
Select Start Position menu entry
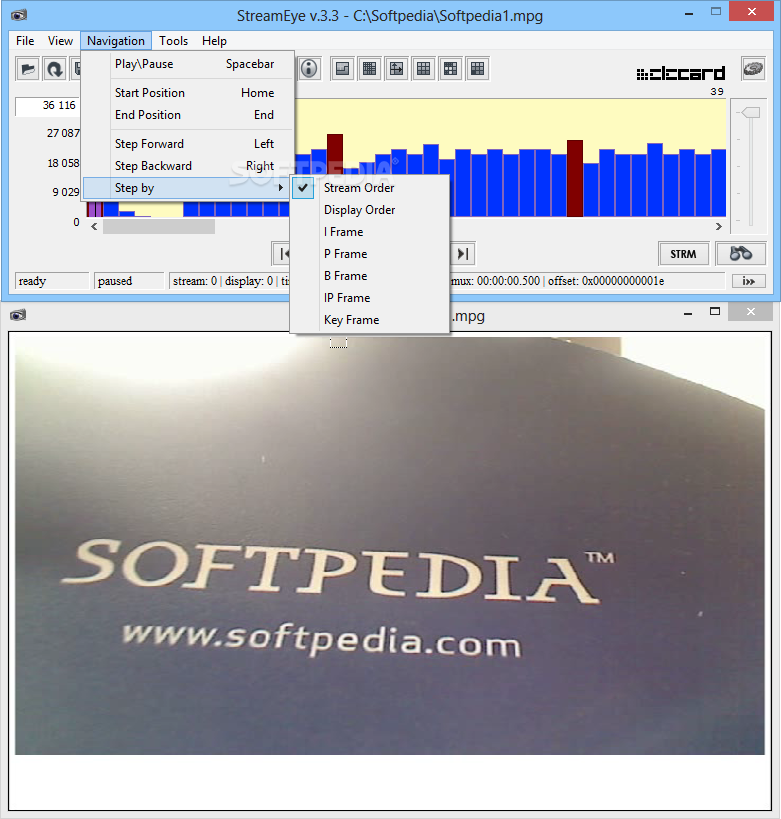pyautogui.click(x=187, y=93)
